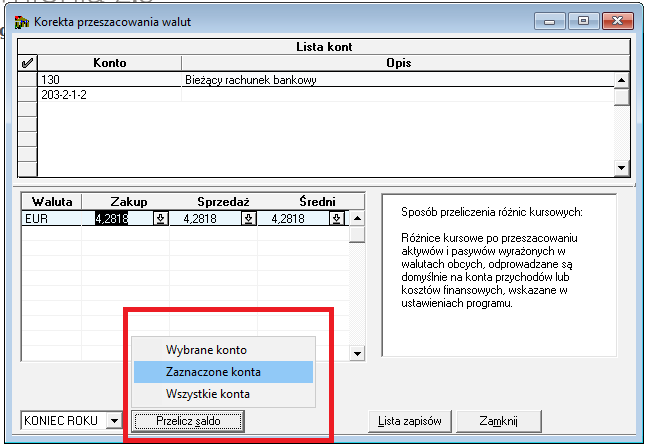Choose 'Wszystkie konta' from the popup menu
This screenshot has height=447, width=646.
(x=223, y=394)
